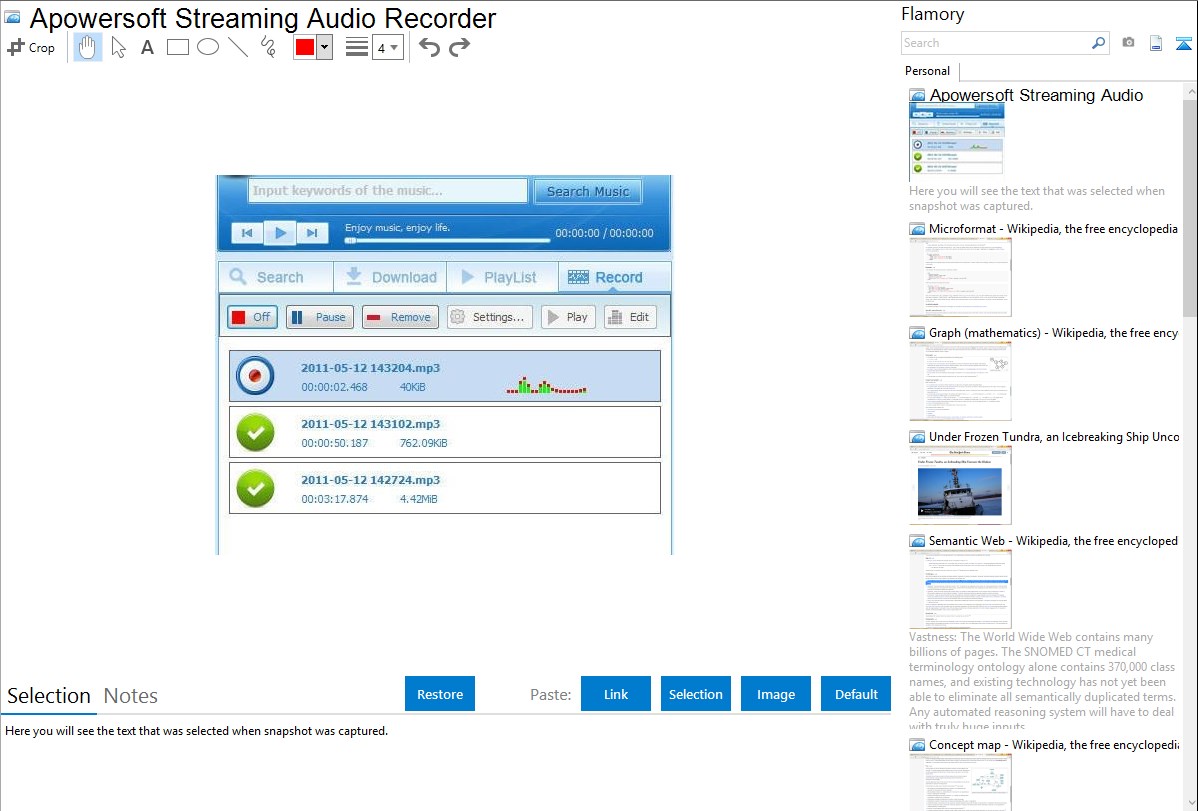Viewport: 1198px width, 811px height.
Task: Select recording 2011-05-12 143102.mp3
Action: click(x=445, y=432)
